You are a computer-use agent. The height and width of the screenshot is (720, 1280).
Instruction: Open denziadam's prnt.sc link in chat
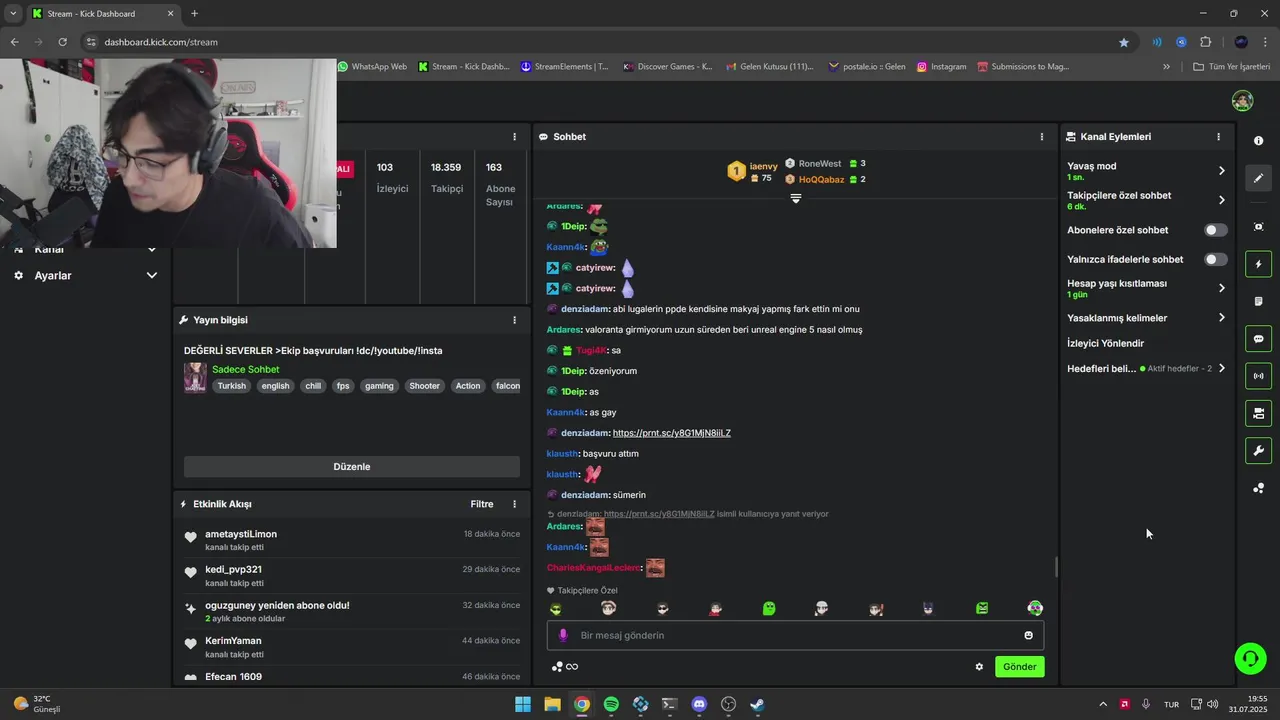tap(672, 433)
